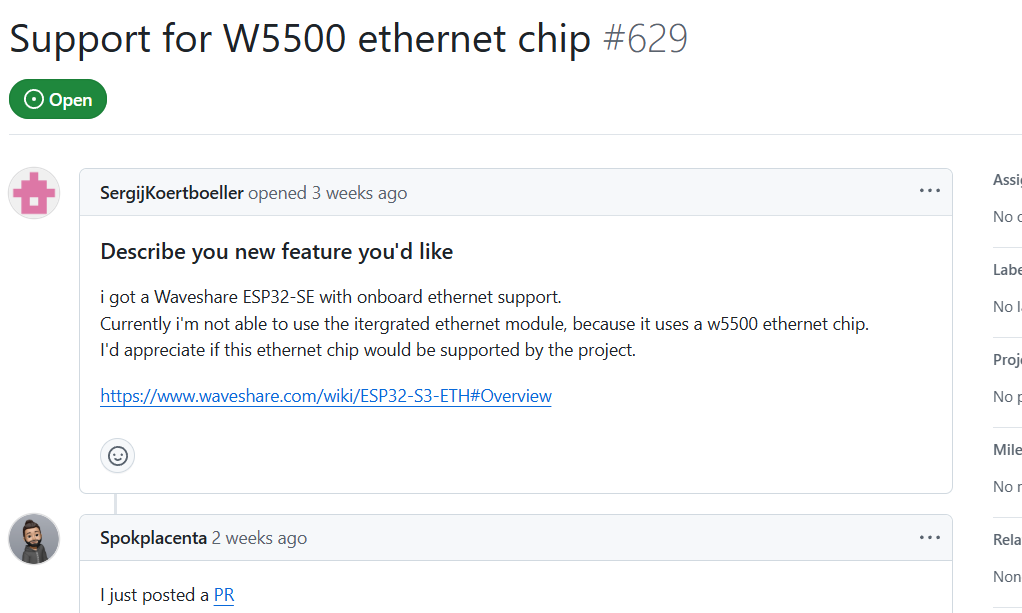The image size is (1022, 613).
Task: Click the Relationships sidebar heading
Action: click(1006, 540)
